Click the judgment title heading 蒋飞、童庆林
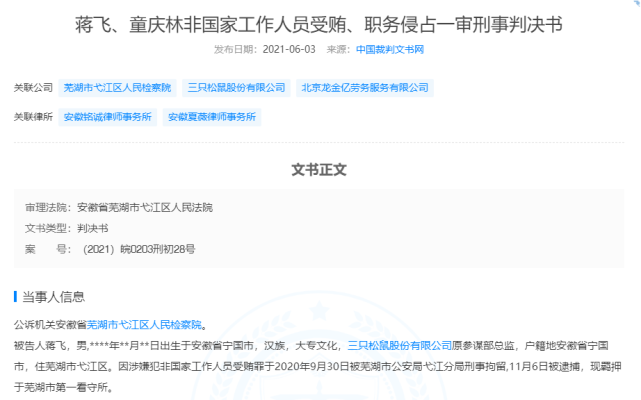The image size is (641, 400). click(x=319, y=25)
